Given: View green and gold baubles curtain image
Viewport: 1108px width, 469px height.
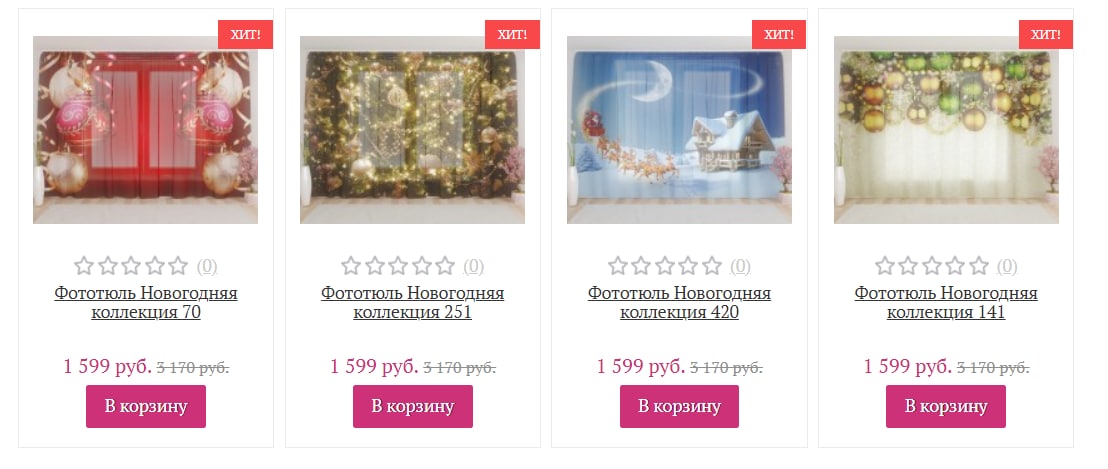Looking at the screenshot, I should 946,130.
